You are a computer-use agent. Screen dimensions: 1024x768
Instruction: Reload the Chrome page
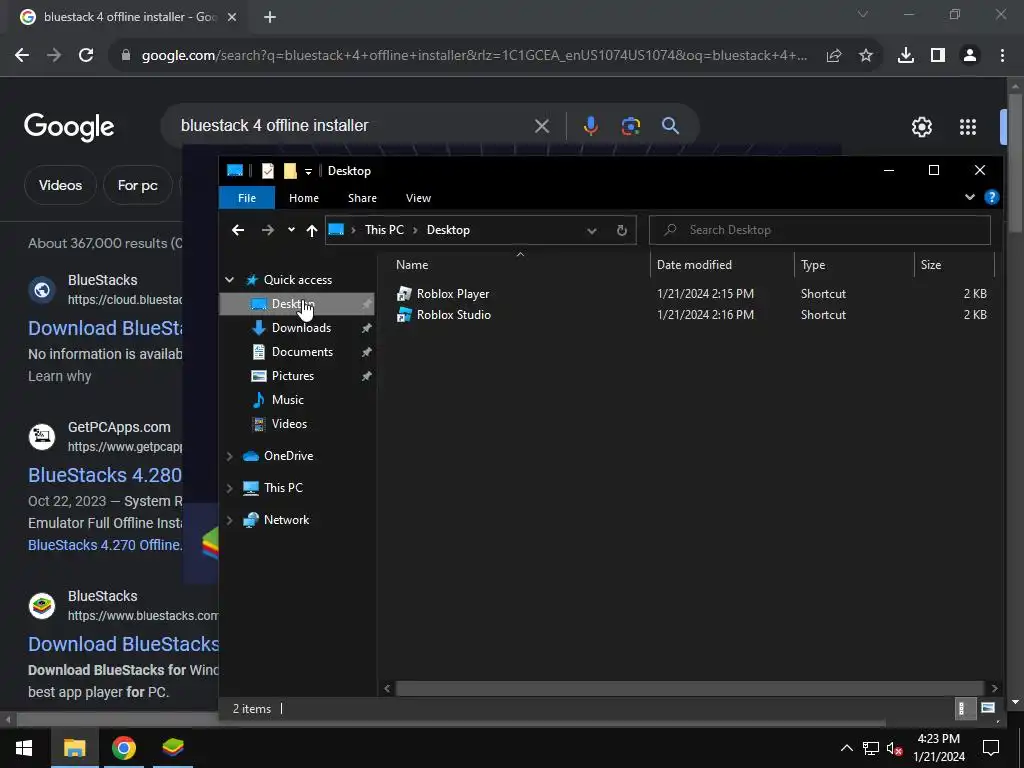tap(86, 56)
